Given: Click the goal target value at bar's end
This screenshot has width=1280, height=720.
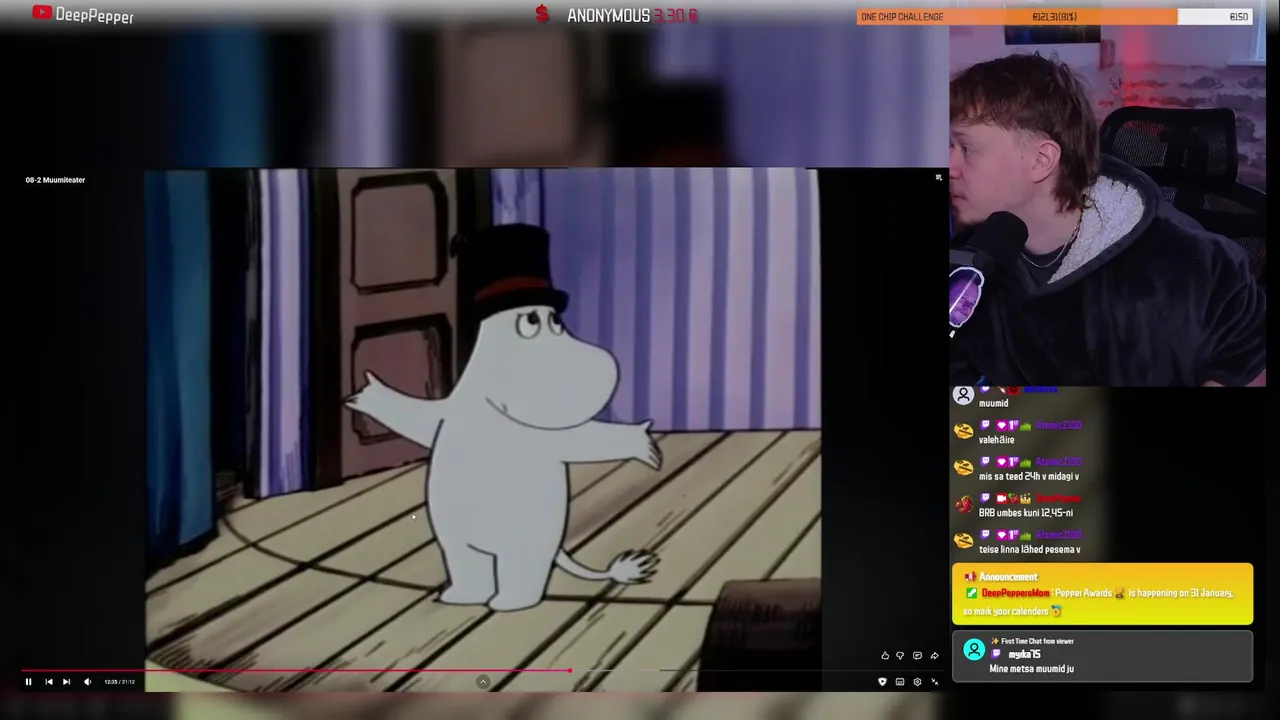Looking at the screenshot, I should [x=1238, y=17].
